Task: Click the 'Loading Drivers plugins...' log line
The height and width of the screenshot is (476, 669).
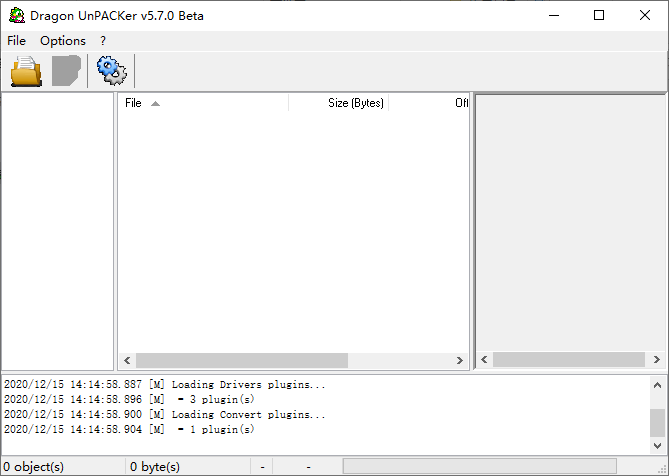Action: point(165,385)
